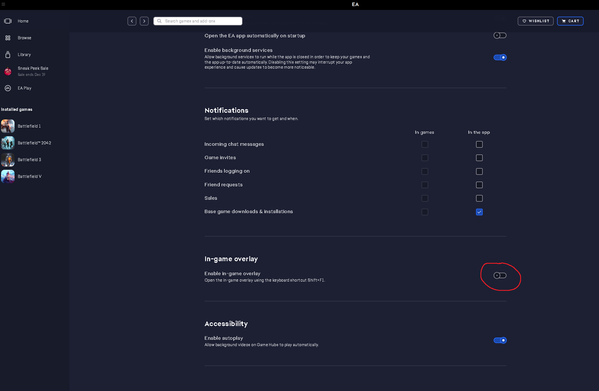
Task: Check Friend requests in games checkbox
Action: pos(424,185)
